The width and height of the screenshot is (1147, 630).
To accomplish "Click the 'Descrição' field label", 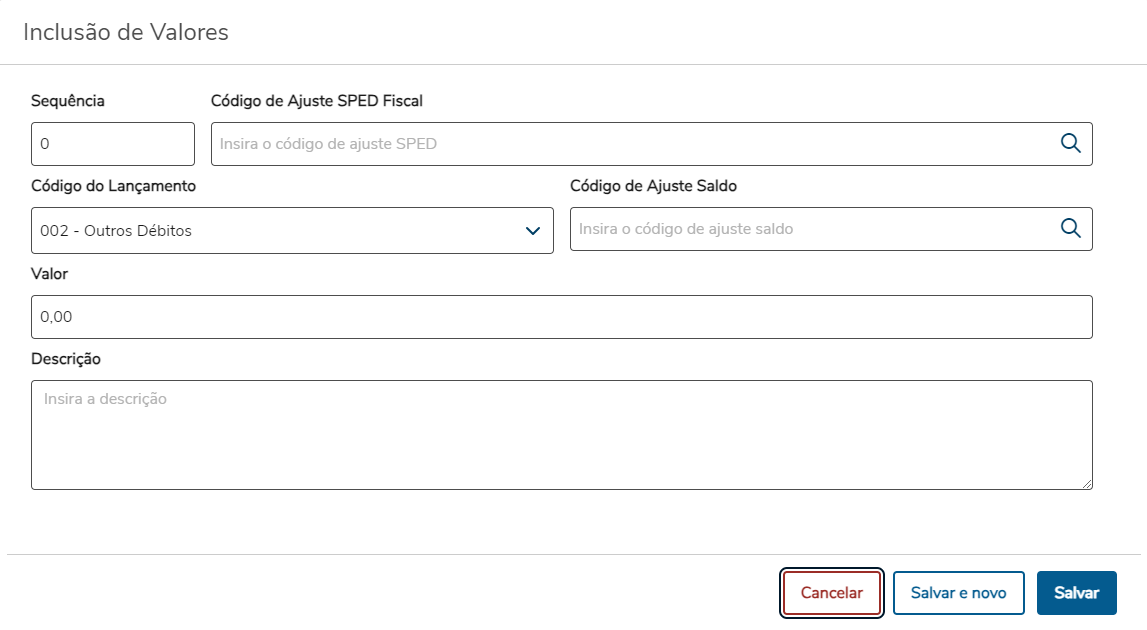I will pos(66,359).
